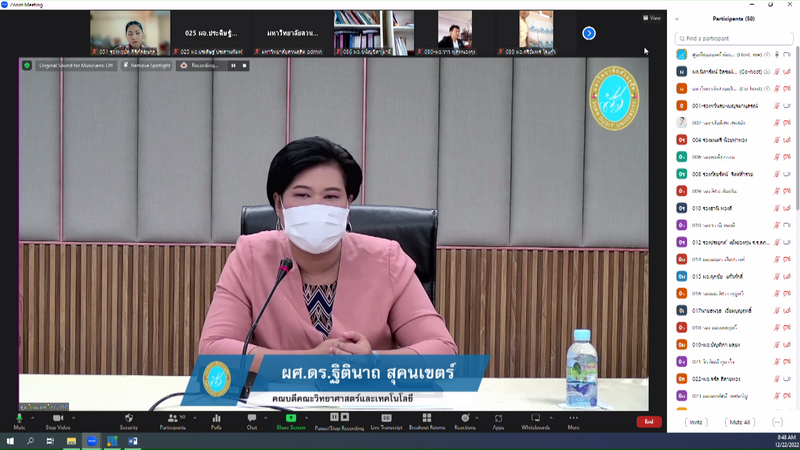Stop recording from the bottom toolbar

pos(345,417)
